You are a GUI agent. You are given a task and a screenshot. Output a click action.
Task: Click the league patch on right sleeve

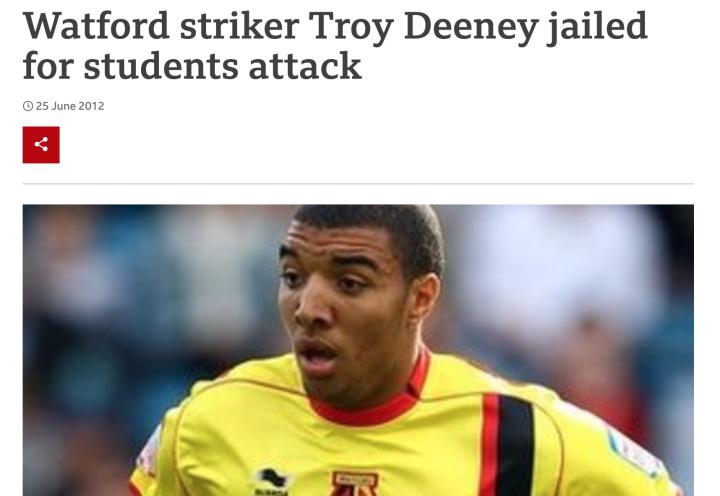coord(634,450)
